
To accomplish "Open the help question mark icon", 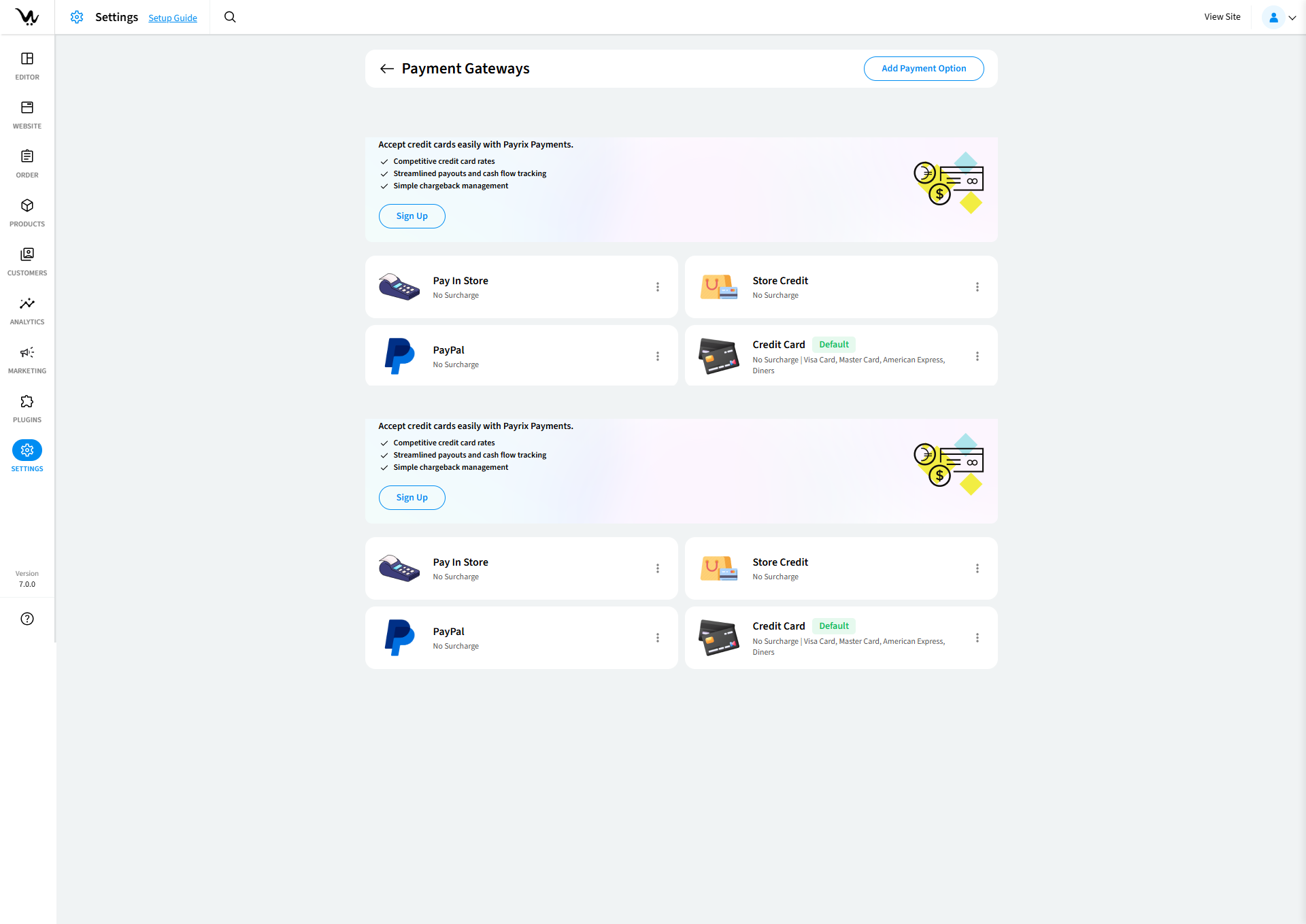I will point(27,619).
